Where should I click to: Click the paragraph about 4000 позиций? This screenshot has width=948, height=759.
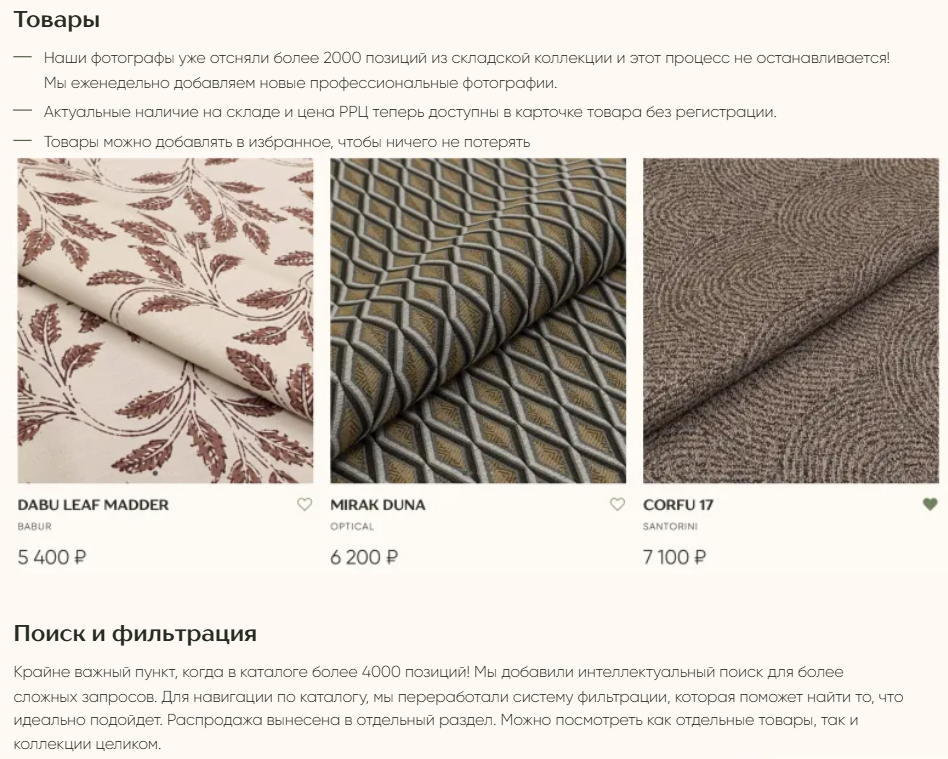(x=458, y=708)
